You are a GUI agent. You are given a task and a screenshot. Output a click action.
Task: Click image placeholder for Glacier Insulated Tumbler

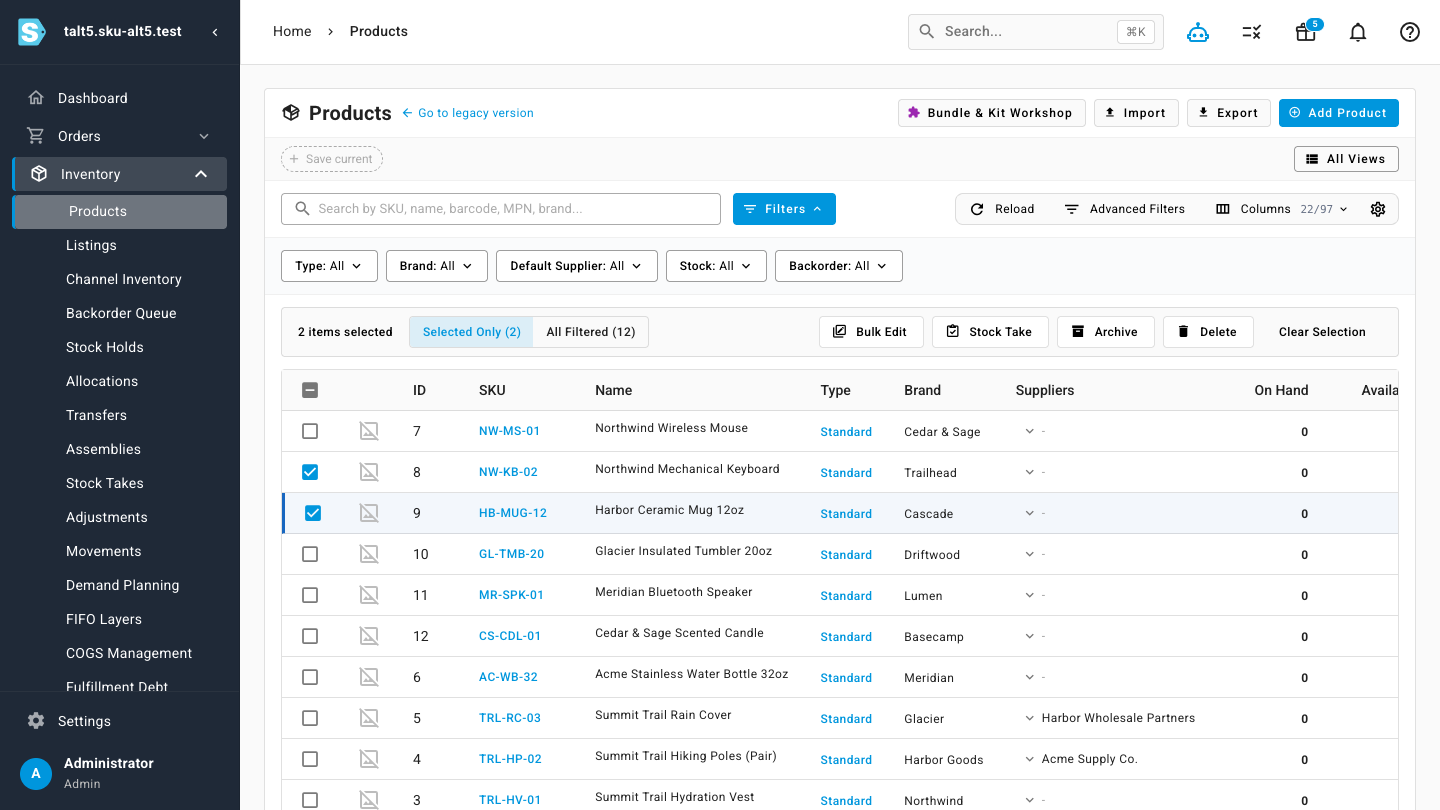coord(369,554)
